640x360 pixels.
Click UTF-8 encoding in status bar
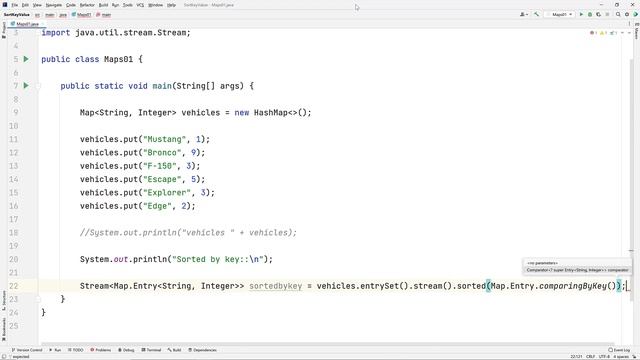point(604,357)
